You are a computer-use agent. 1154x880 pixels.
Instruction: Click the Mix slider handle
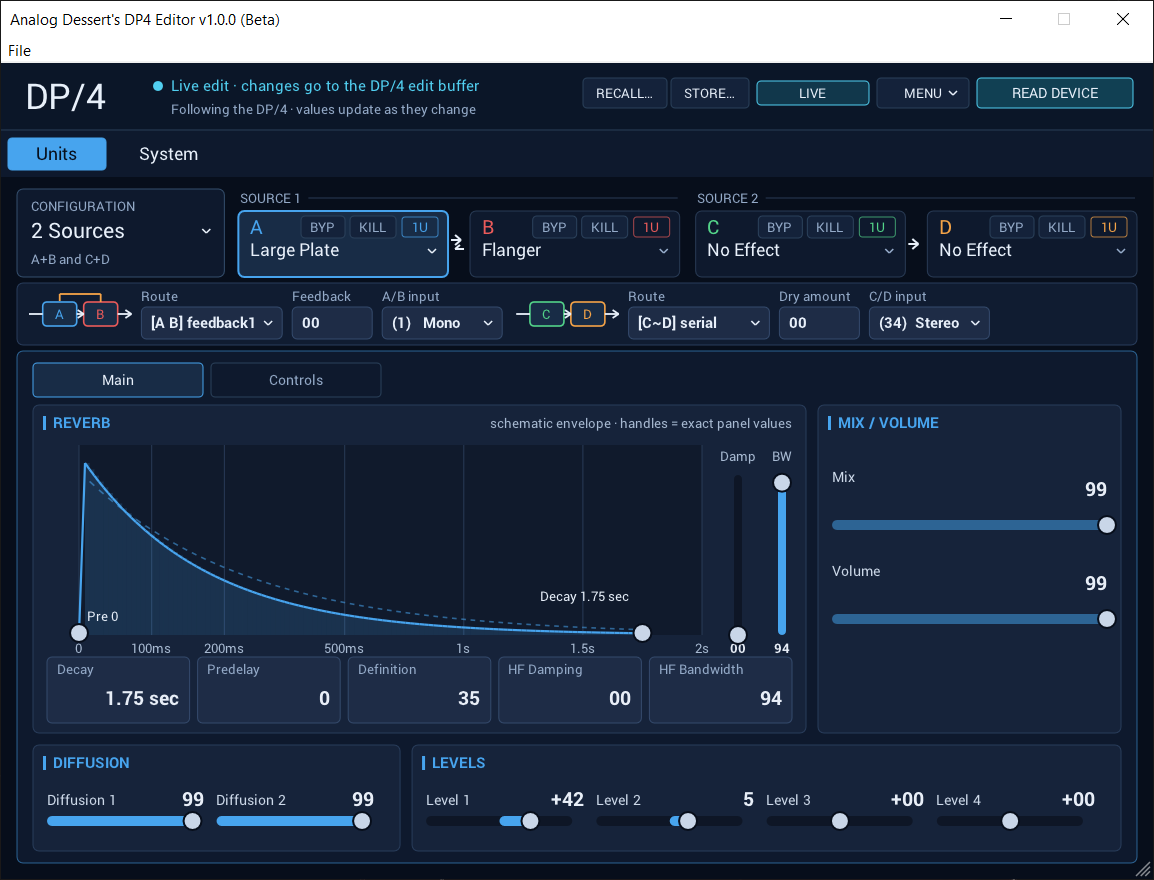point(1106,525)
